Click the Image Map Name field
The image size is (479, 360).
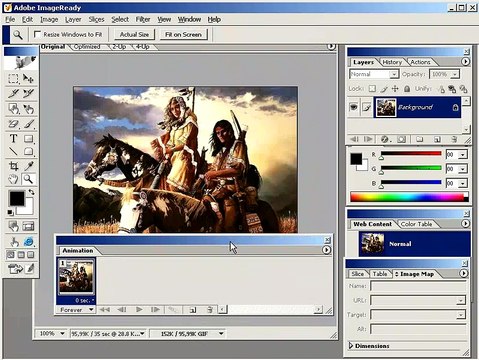point(418,286)
